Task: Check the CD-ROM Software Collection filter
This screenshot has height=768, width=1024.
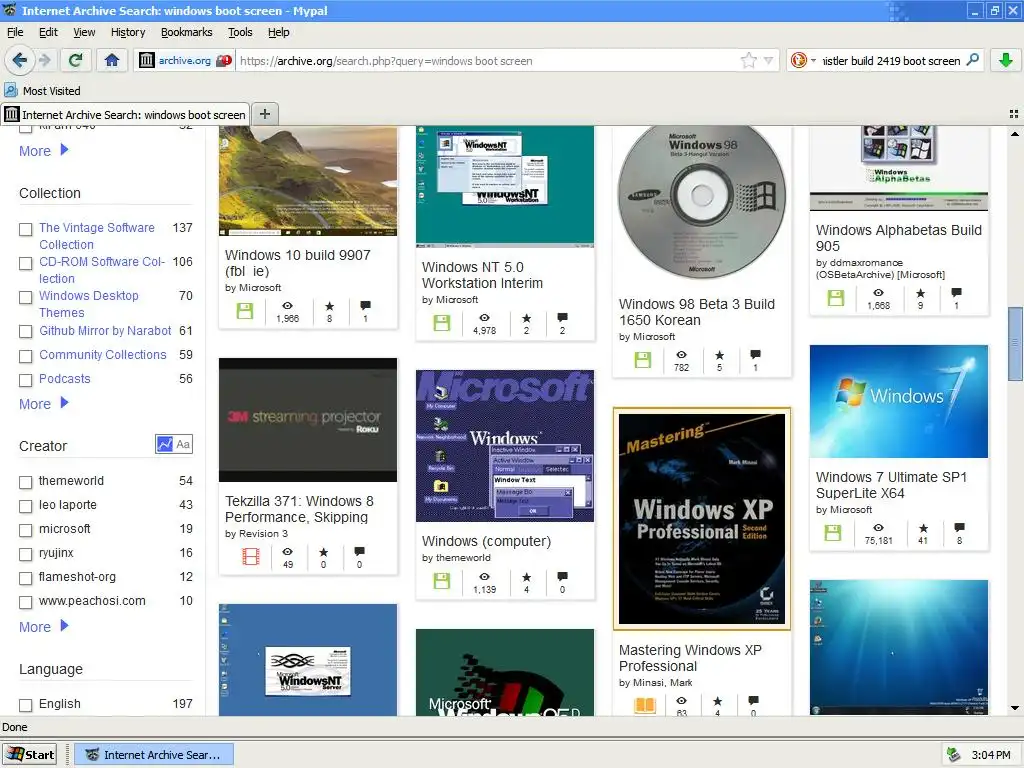Action: (25, 263)
